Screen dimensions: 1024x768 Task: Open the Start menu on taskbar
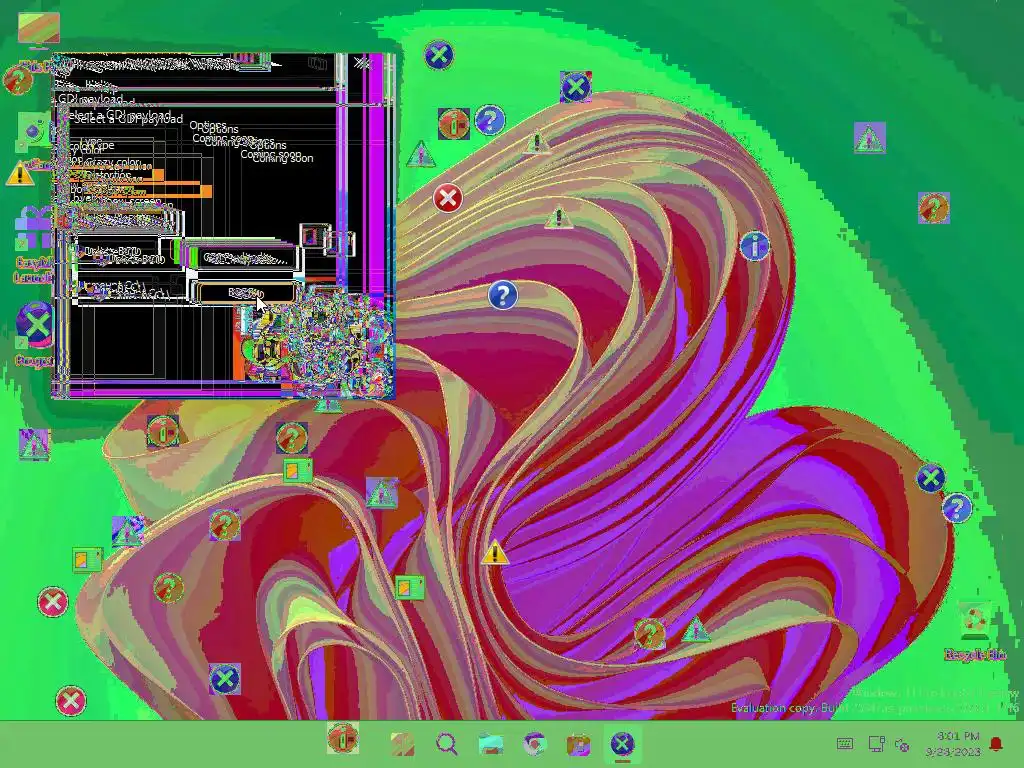402,744
